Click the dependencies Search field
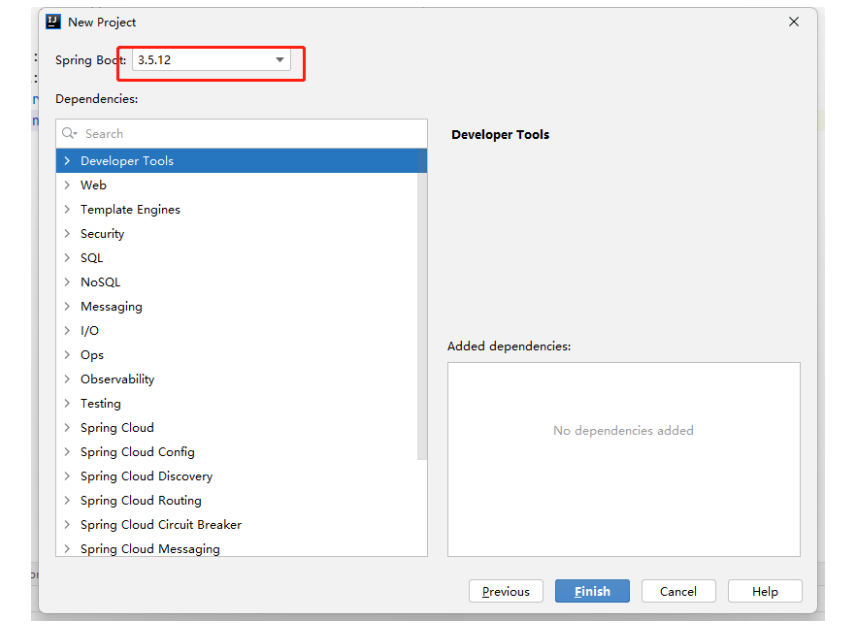This screenshot has height=635, width=863. click(x=242, y=134)
